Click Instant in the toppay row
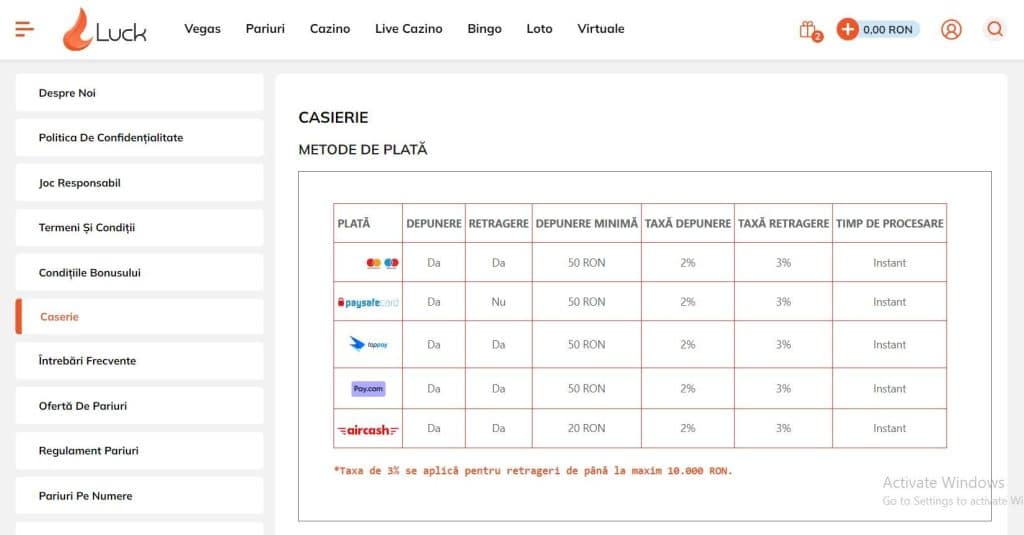 (889, 344)
